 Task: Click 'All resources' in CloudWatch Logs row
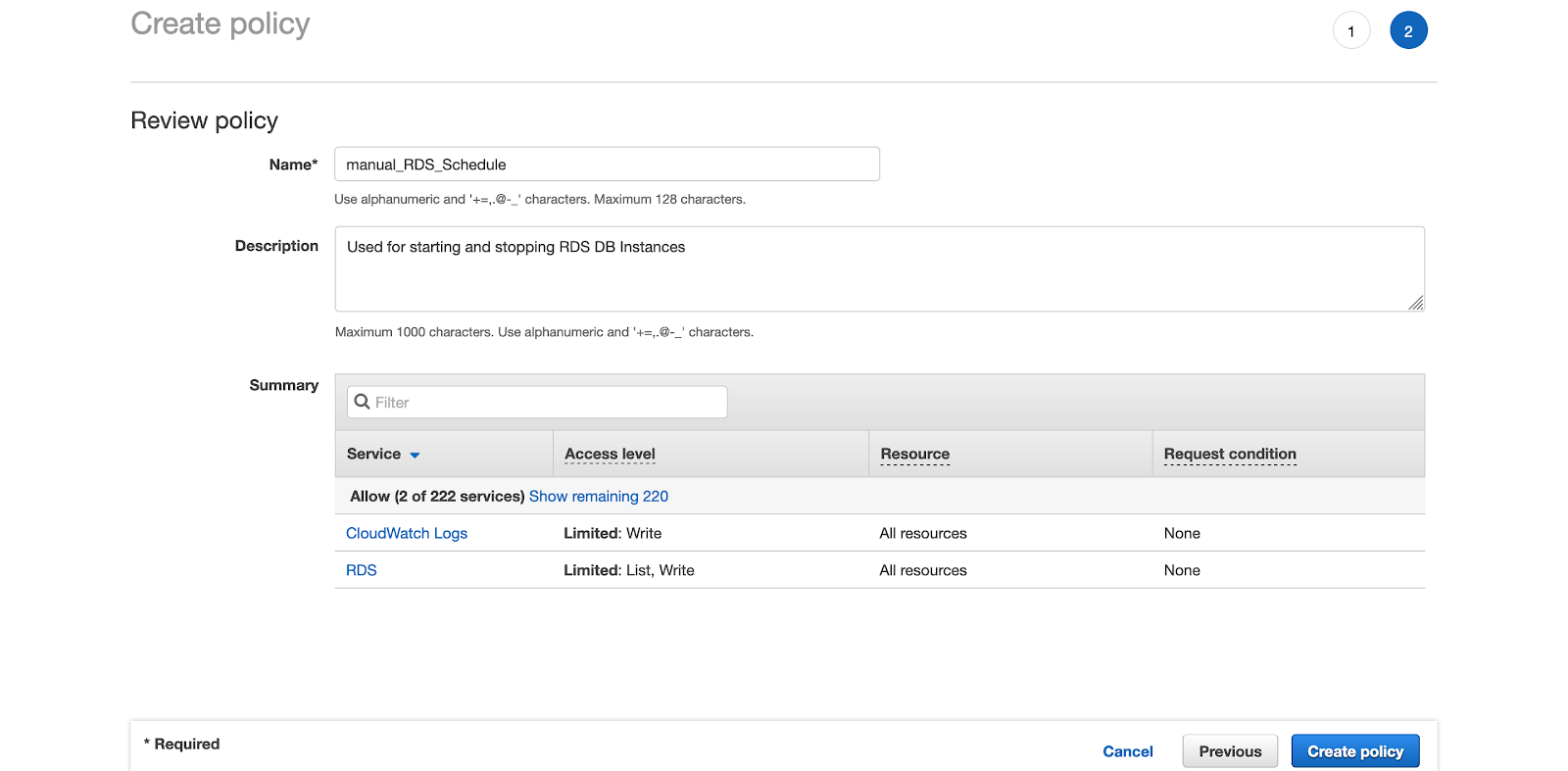(x=923, y=533)
